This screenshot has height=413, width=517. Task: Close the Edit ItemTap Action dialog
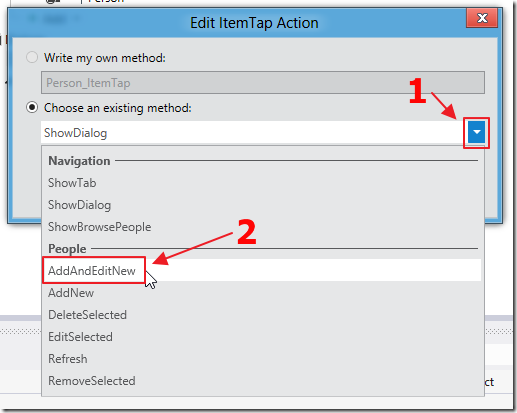[482, 18]
